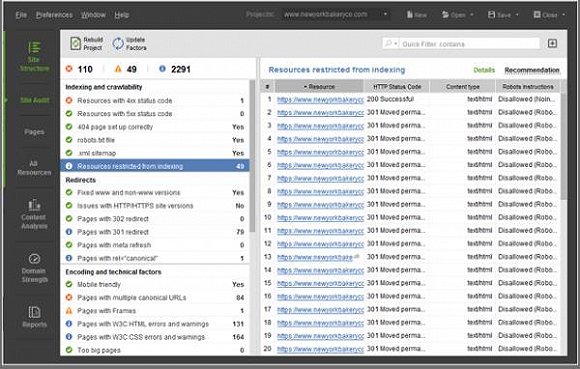Screen dimensions: 580x369
Task: Open the Content Analysis sidebar icon
Action: 34,205
